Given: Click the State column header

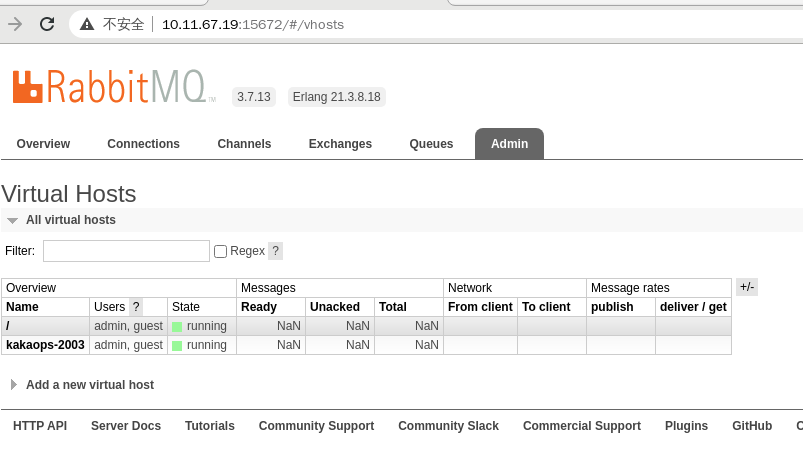Looking at the screenshot, I should click(186, 307).
